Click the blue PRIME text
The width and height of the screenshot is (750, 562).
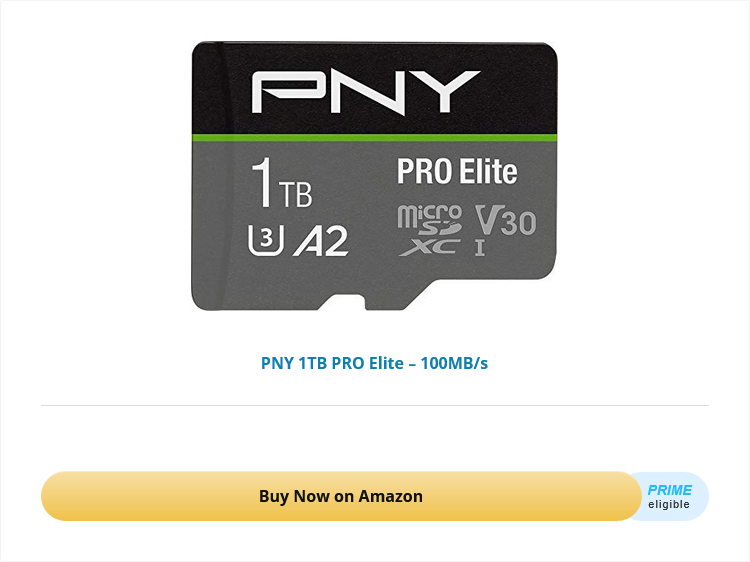point(669,490)
